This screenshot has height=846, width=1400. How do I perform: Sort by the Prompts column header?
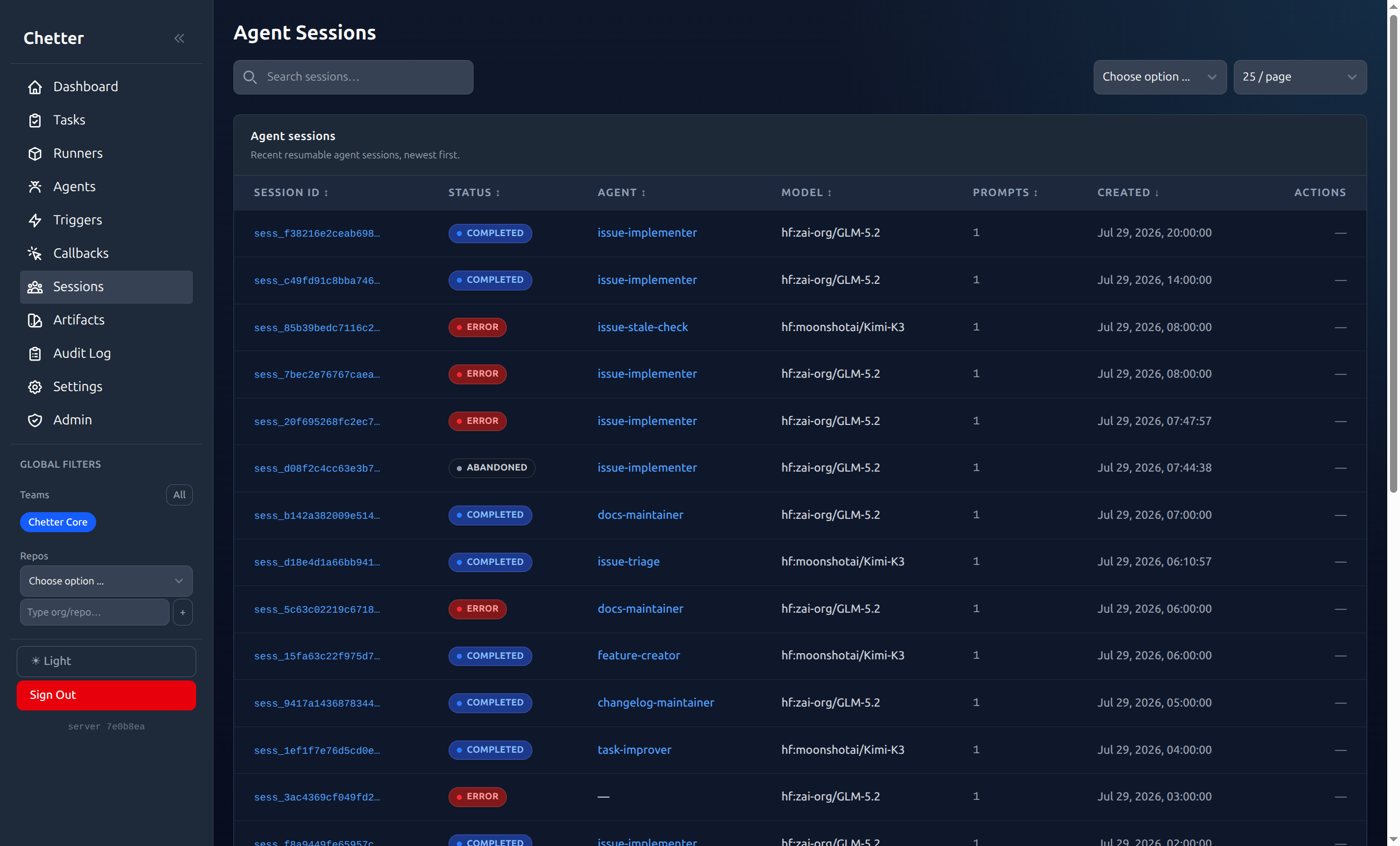tap(1005, 193)
